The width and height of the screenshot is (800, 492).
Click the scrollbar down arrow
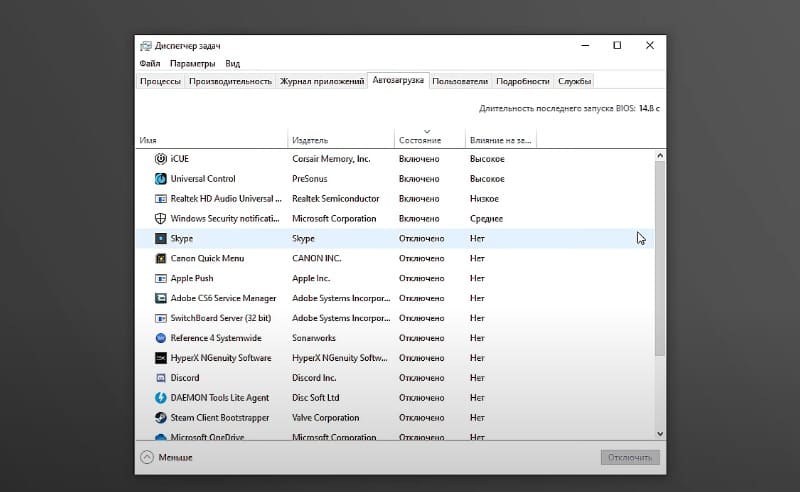click(x=659, y=433)
